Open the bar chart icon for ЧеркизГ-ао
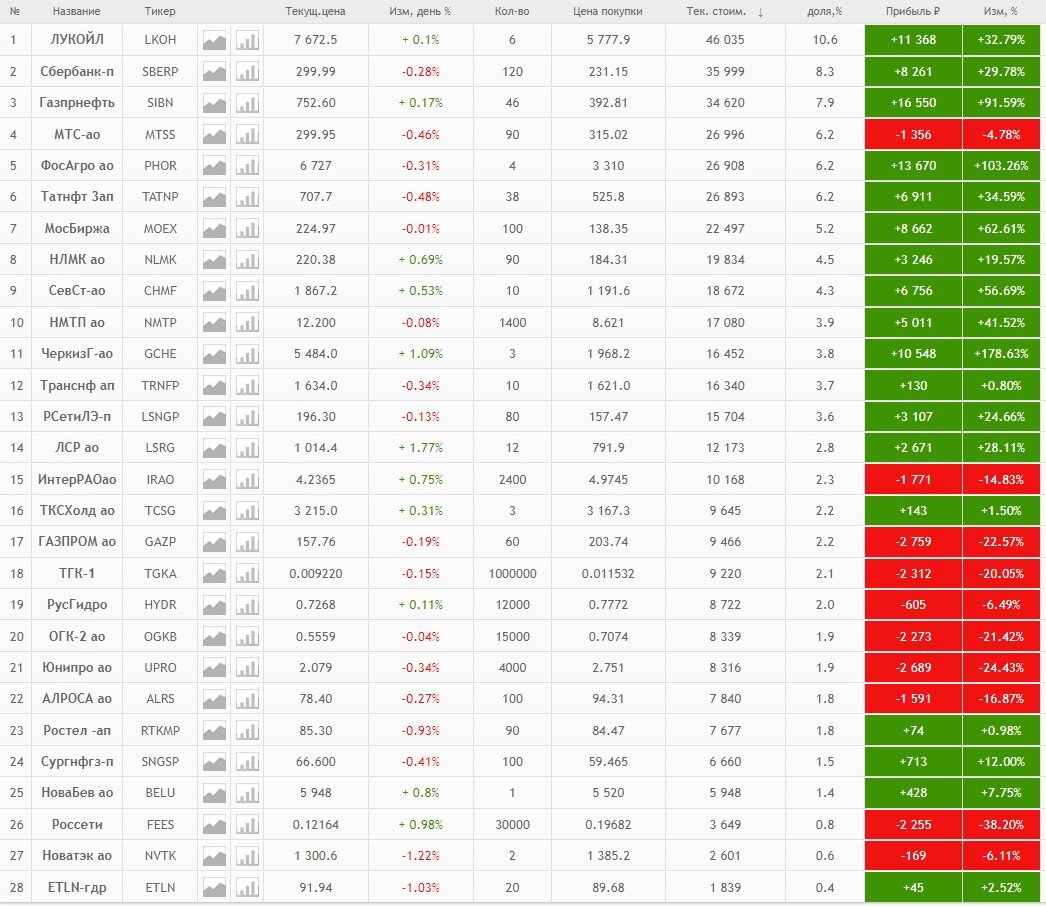Image resolution: width=1046 pixels, height=907 pixels. pos(247,353)
